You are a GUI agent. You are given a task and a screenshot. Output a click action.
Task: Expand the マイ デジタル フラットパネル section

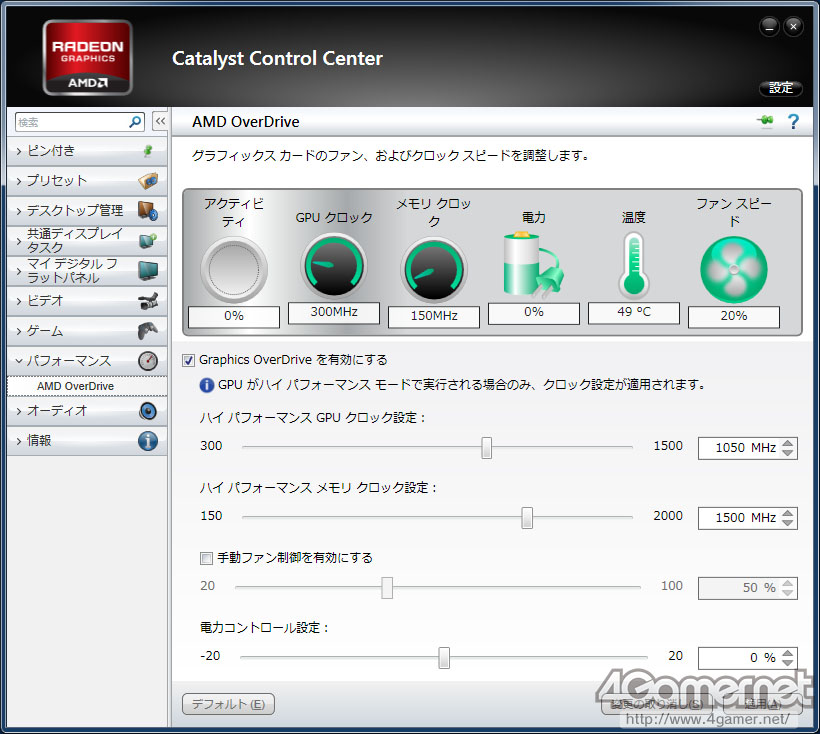tap(19, 271)
